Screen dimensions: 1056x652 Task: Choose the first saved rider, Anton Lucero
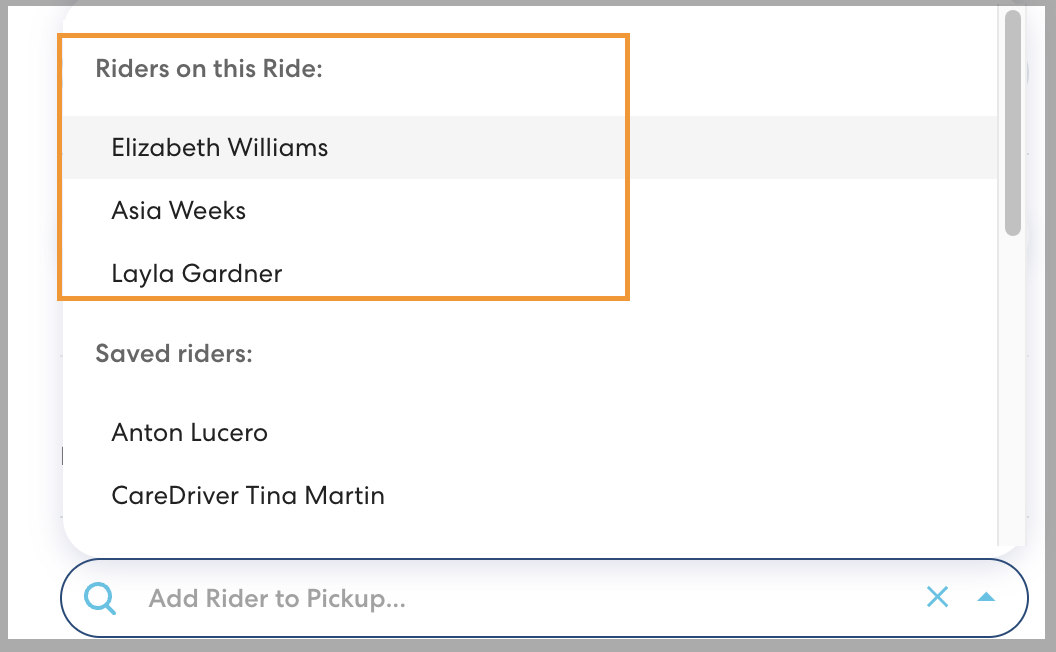pyautogui.click(x=190, y=433)
